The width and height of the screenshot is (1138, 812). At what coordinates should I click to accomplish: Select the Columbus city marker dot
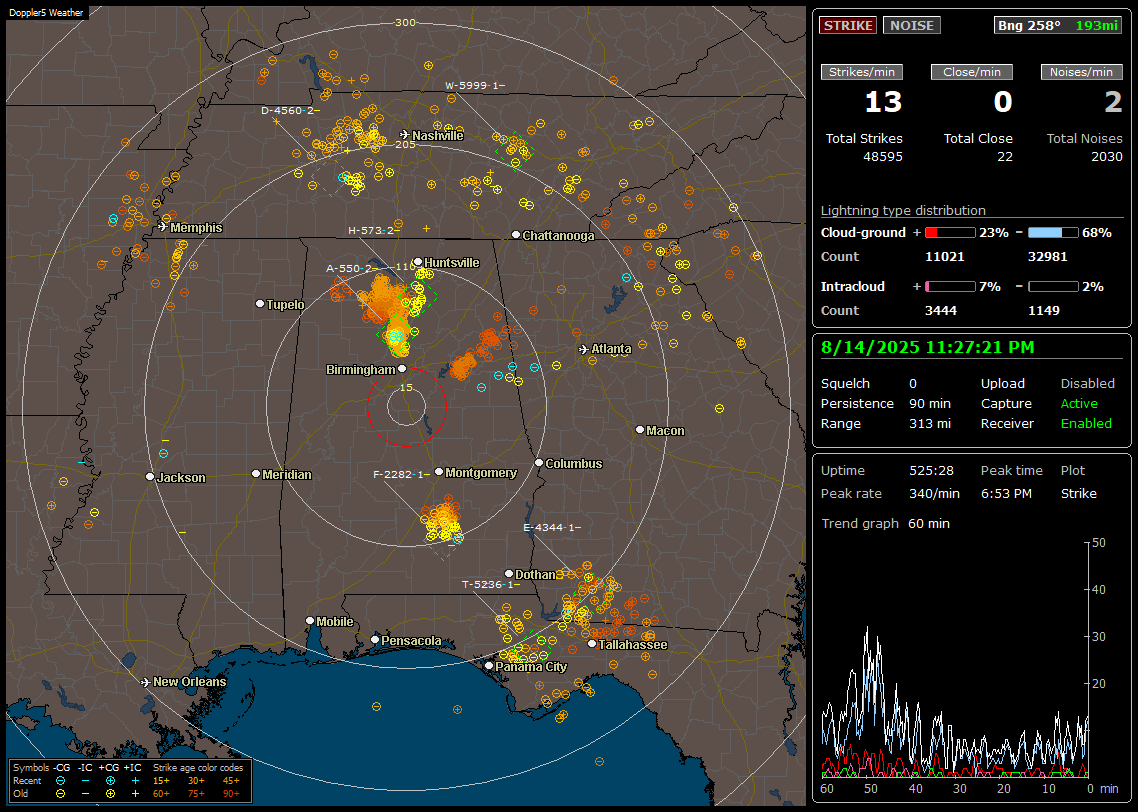539,463
